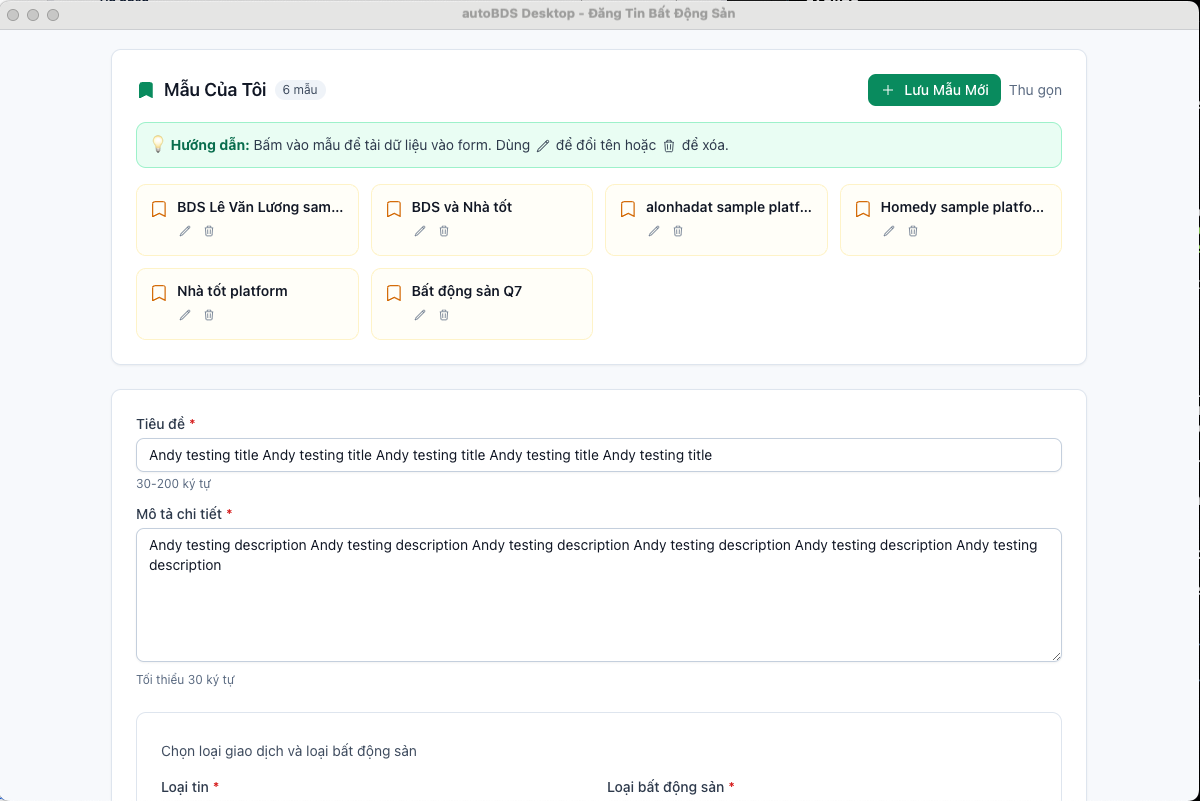
Task: Rename the BDS Lê Văn Lương template
Action: [x=185, y=231]
